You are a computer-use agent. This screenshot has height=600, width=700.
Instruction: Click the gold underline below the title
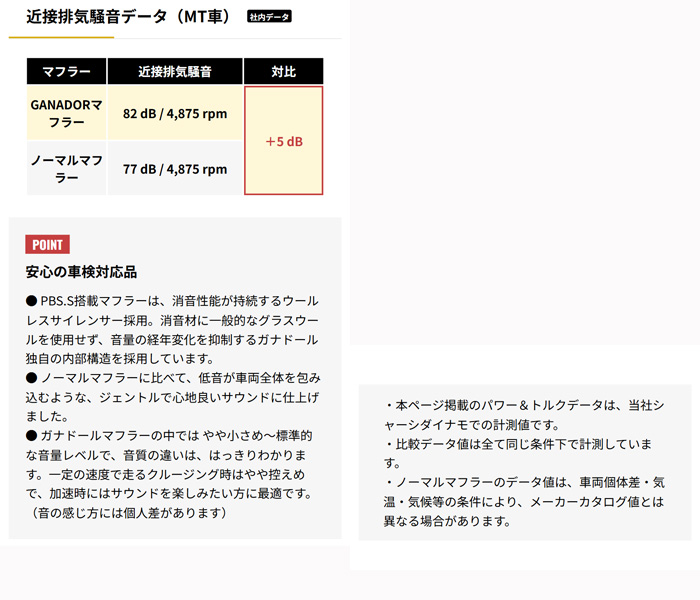pos(60,37)
